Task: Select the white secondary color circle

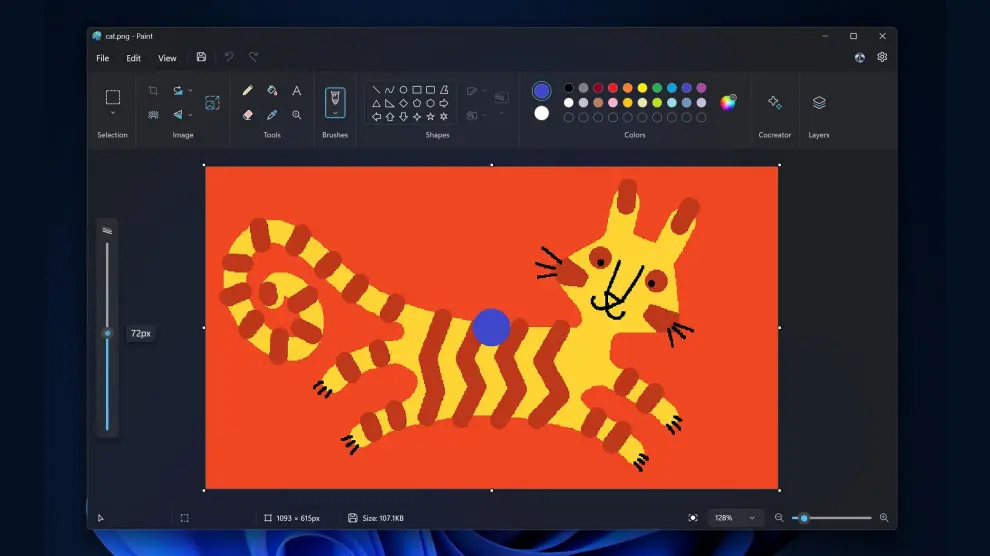Action: [542, 113]
